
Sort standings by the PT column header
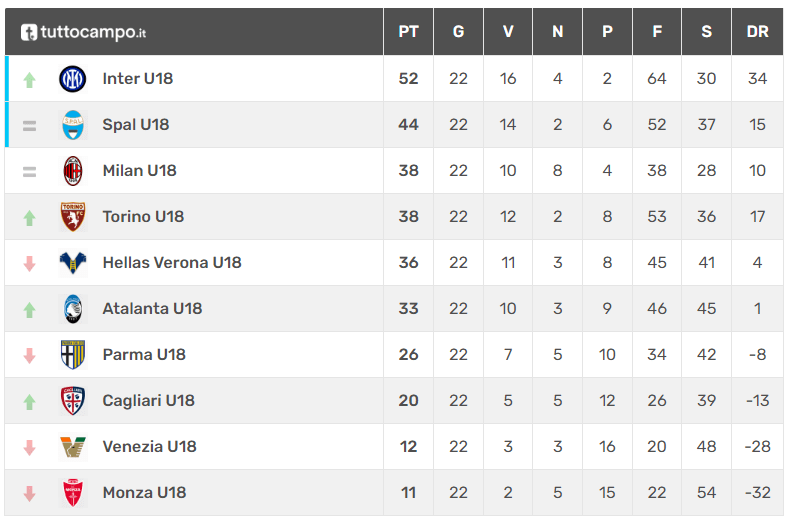[x=408, y=32]
